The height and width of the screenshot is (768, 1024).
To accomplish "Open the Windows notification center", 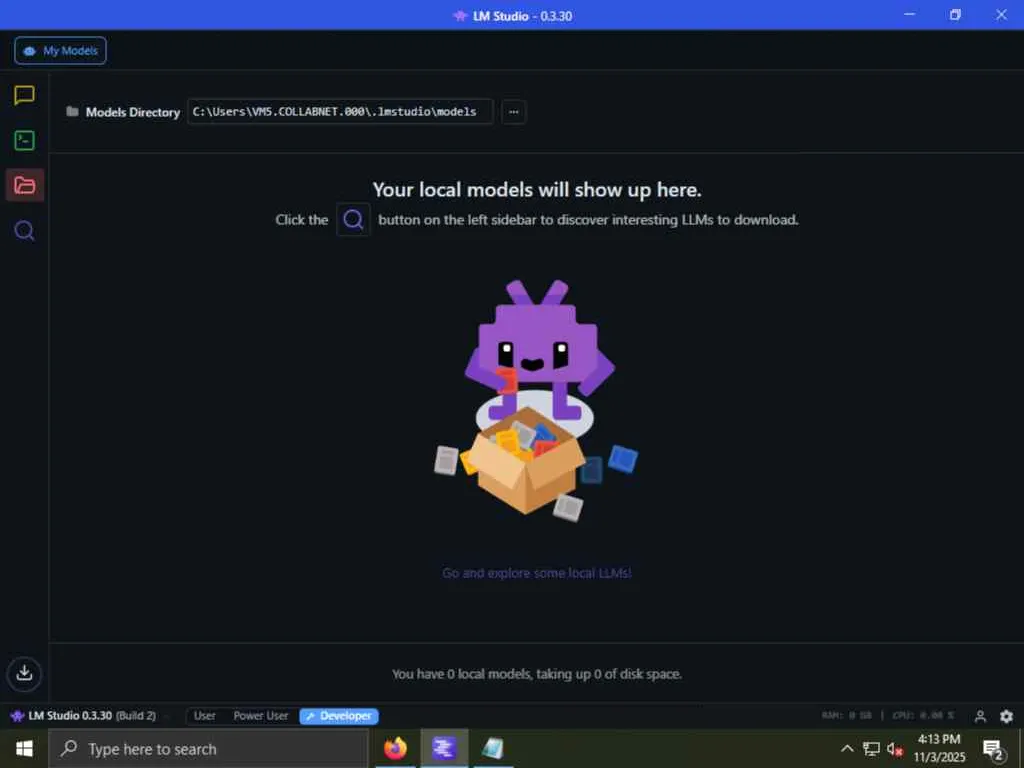I will (x=993, y=749).
